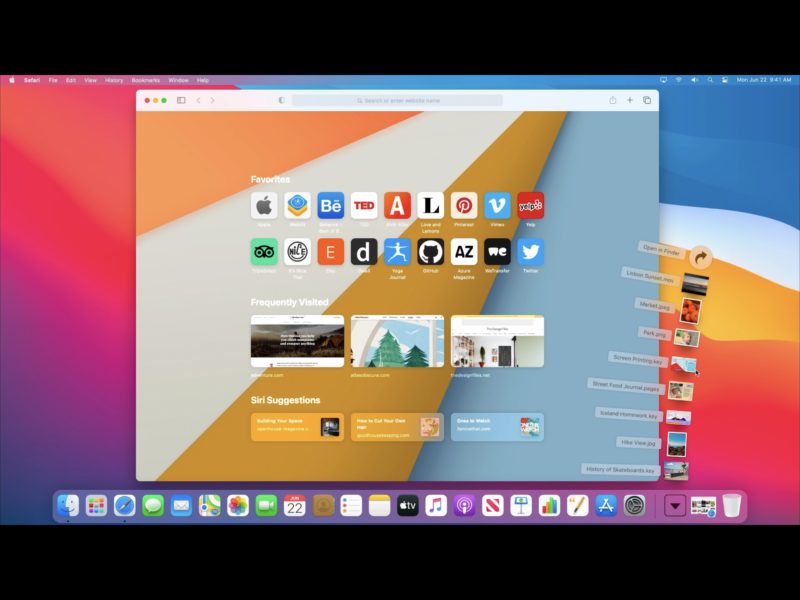Open the Vimeo favorite tile
The image size is (800, 600).
click(497, 205)
